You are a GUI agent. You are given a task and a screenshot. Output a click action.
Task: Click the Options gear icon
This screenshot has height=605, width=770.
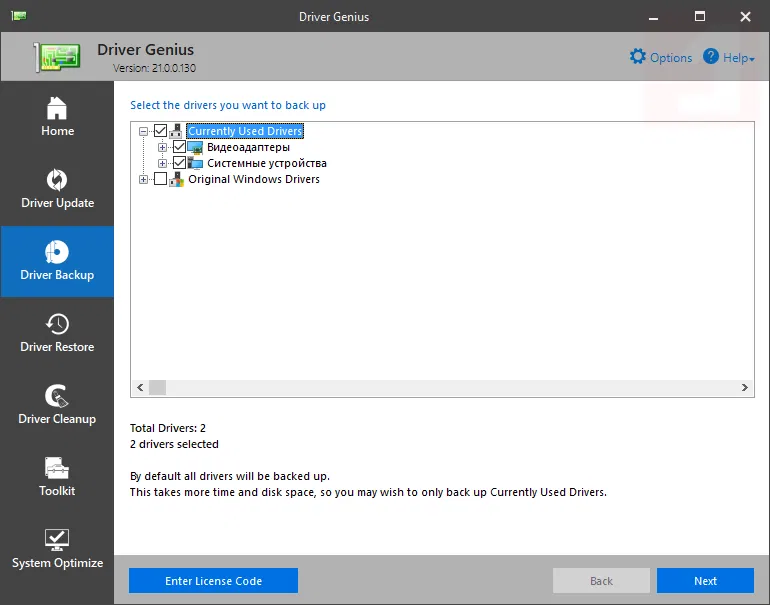[x=637, y=56]
